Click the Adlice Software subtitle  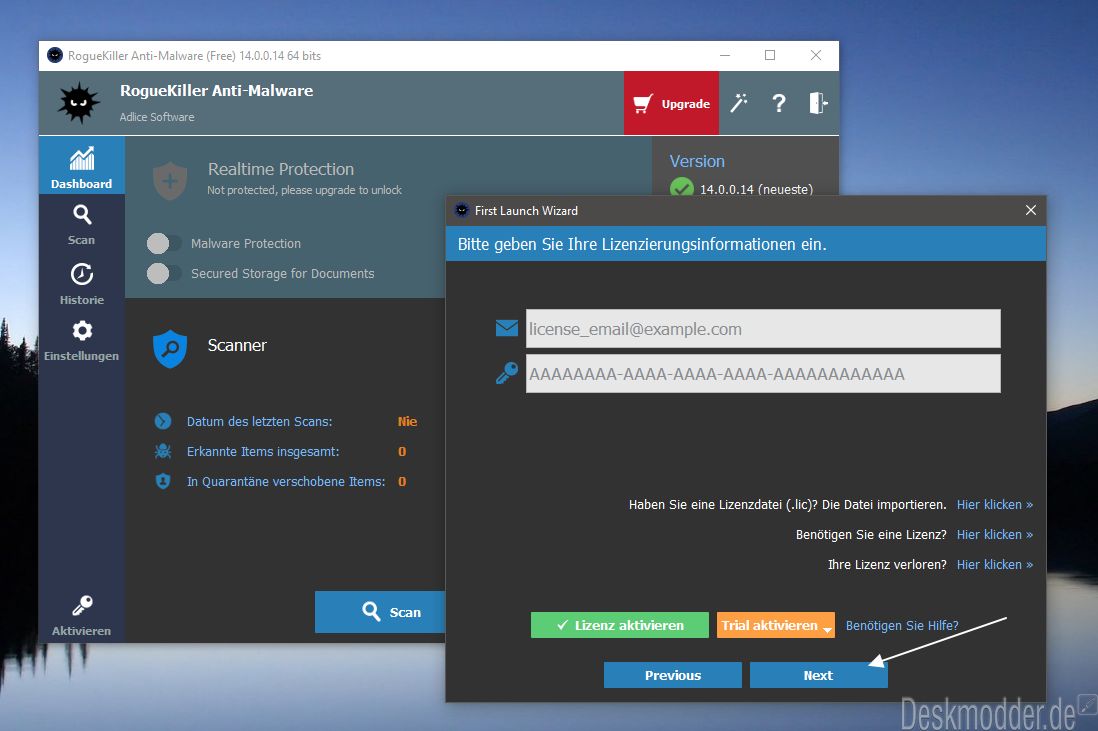[x=157, y=117]
